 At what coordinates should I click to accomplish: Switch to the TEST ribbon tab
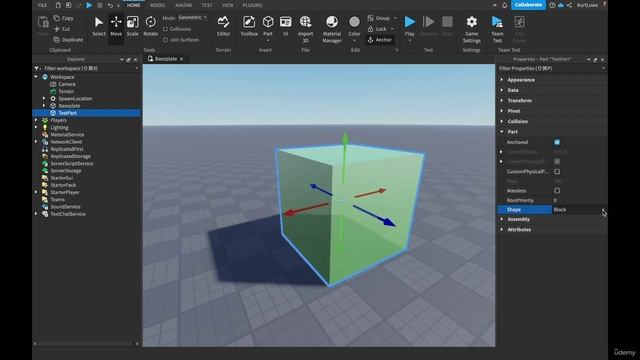tap(207, 5)
